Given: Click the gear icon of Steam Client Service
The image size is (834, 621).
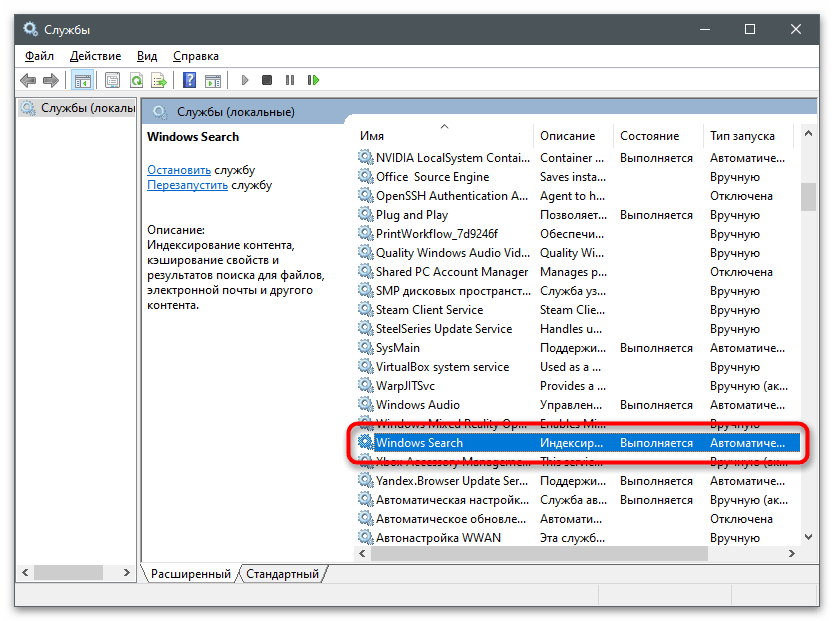Looking at the screenshot, I should (x=365, y=309).
